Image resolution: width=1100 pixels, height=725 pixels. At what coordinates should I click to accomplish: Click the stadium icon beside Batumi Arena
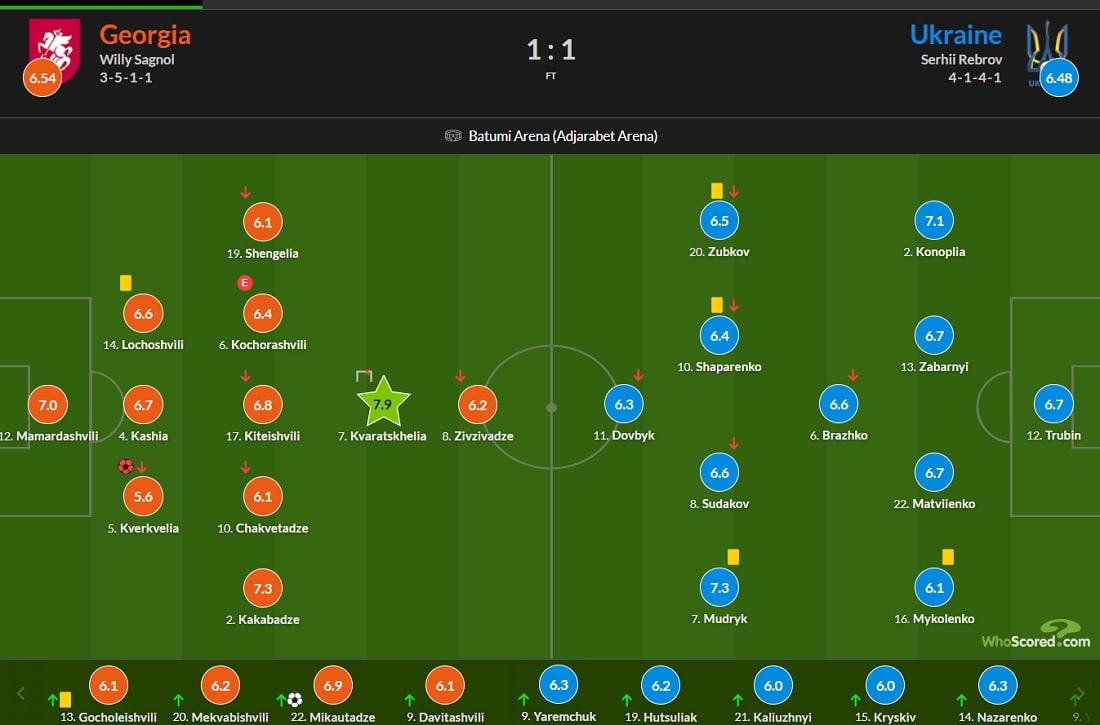click(x=453, y=135)
